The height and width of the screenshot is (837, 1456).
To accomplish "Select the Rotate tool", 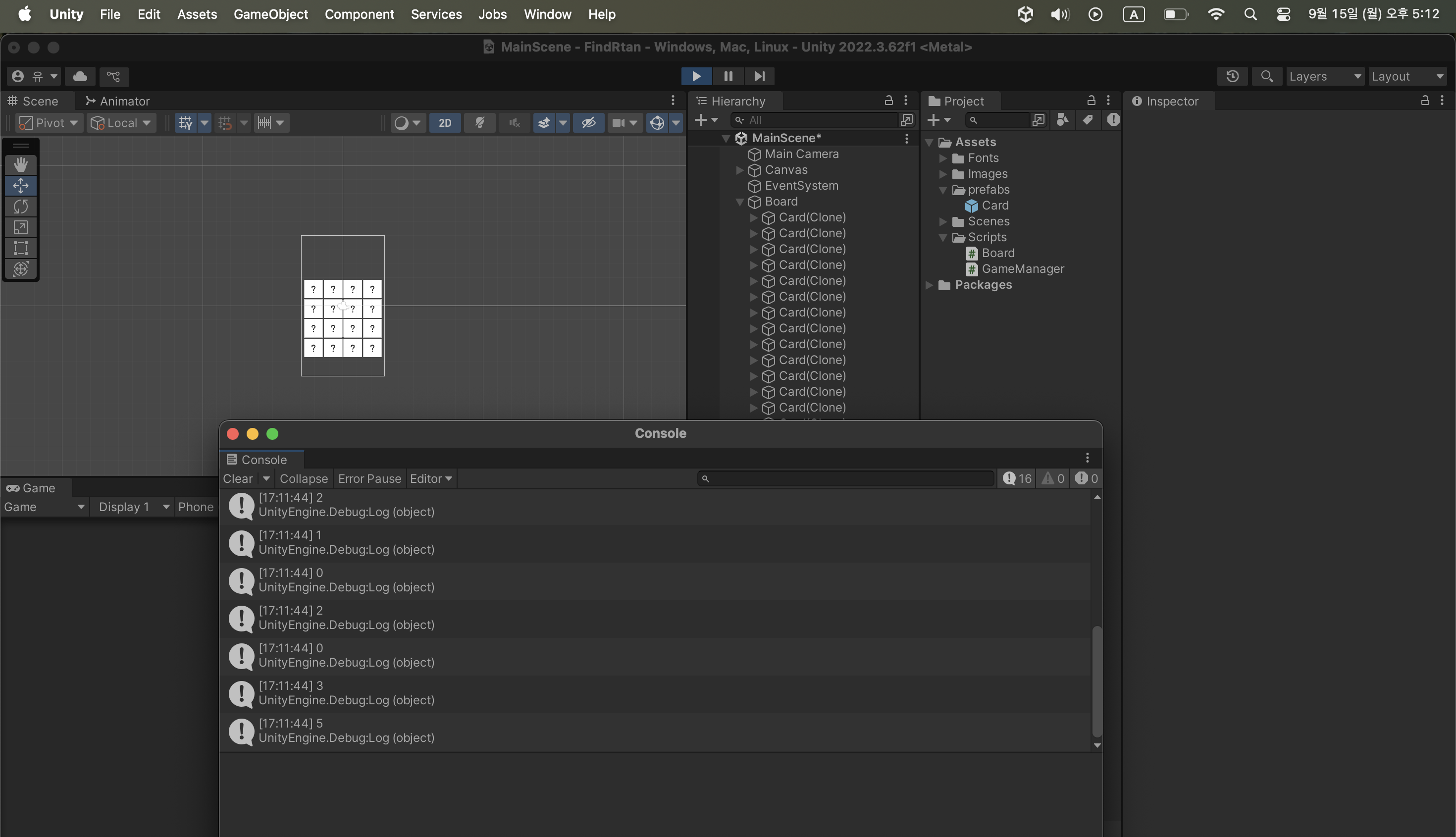I will (x=21, y=207).
